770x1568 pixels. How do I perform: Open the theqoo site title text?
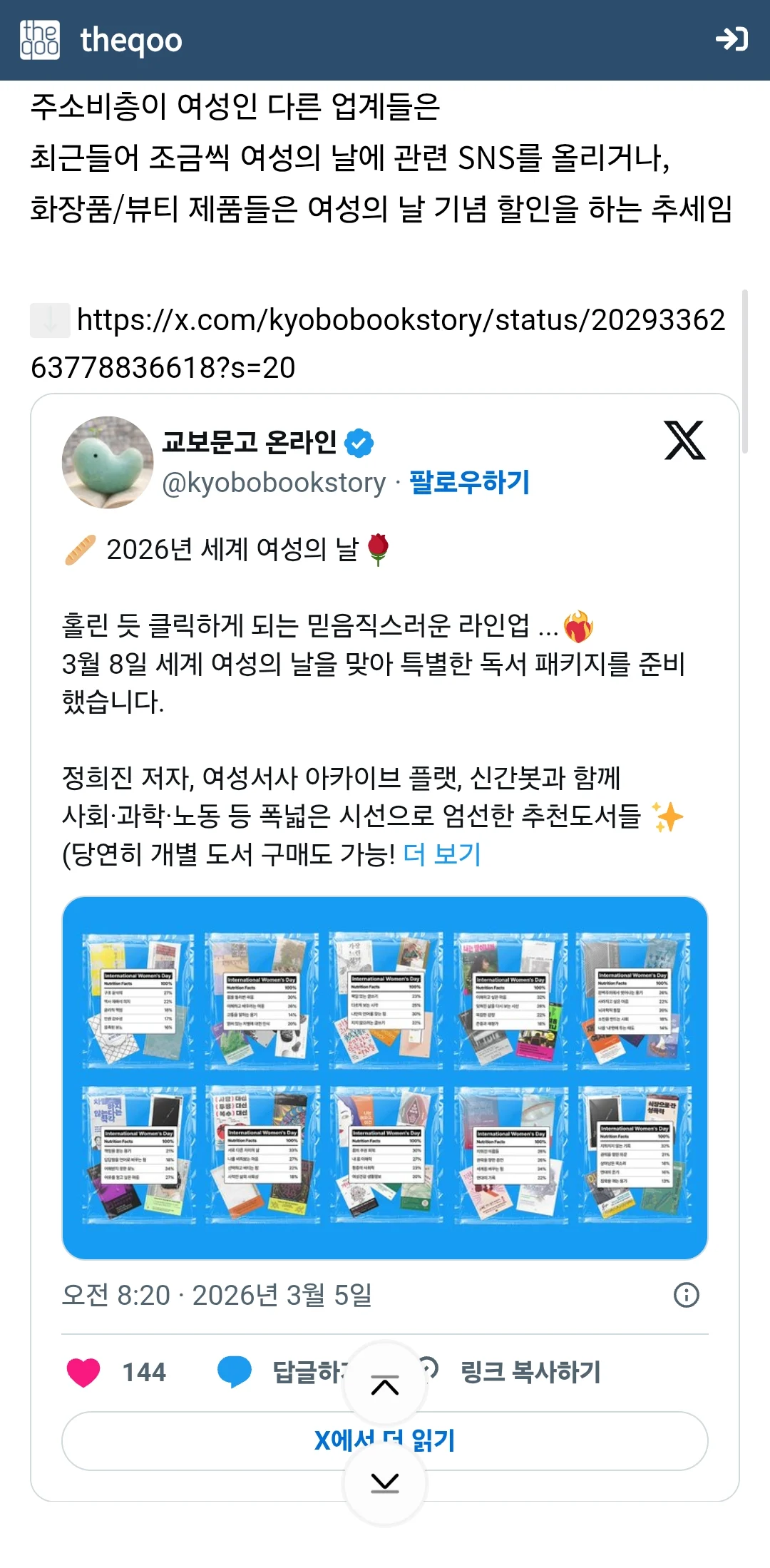pos(131,41)
